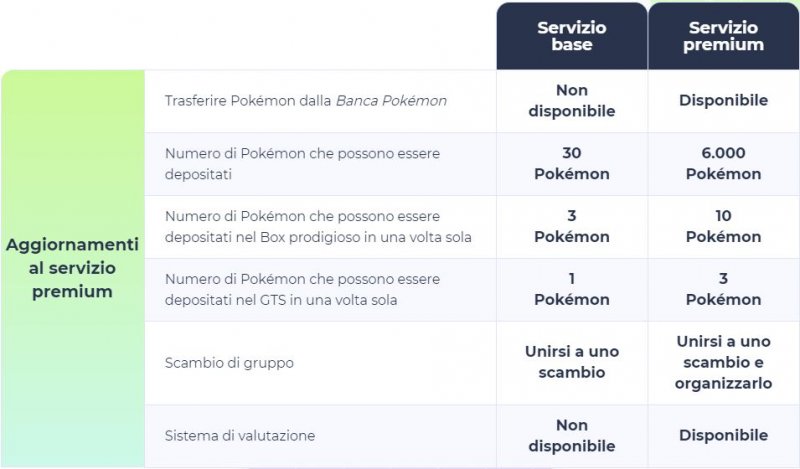The width and height of the screenshot is (800, 469).
Task: Click the 3 Pokémon base Box prodigioso cell
Action: (x=571, y=227)
